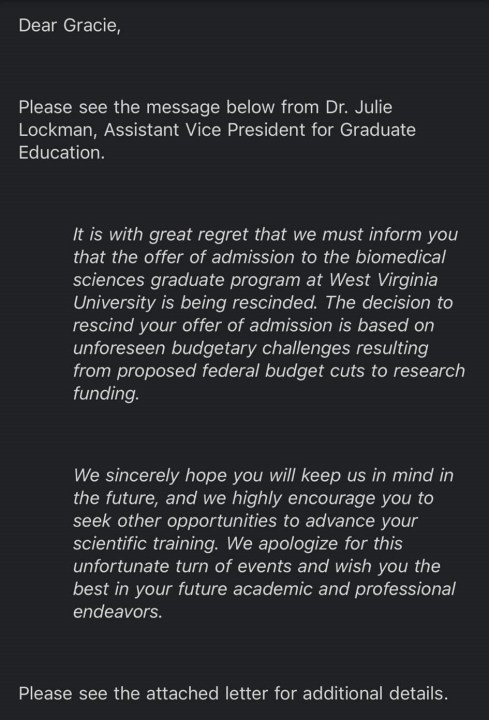Image resolution: width=489 pixels, height=720 pixels.
Task: Click the word "Education." in the intro
Action: click(62, 152)
